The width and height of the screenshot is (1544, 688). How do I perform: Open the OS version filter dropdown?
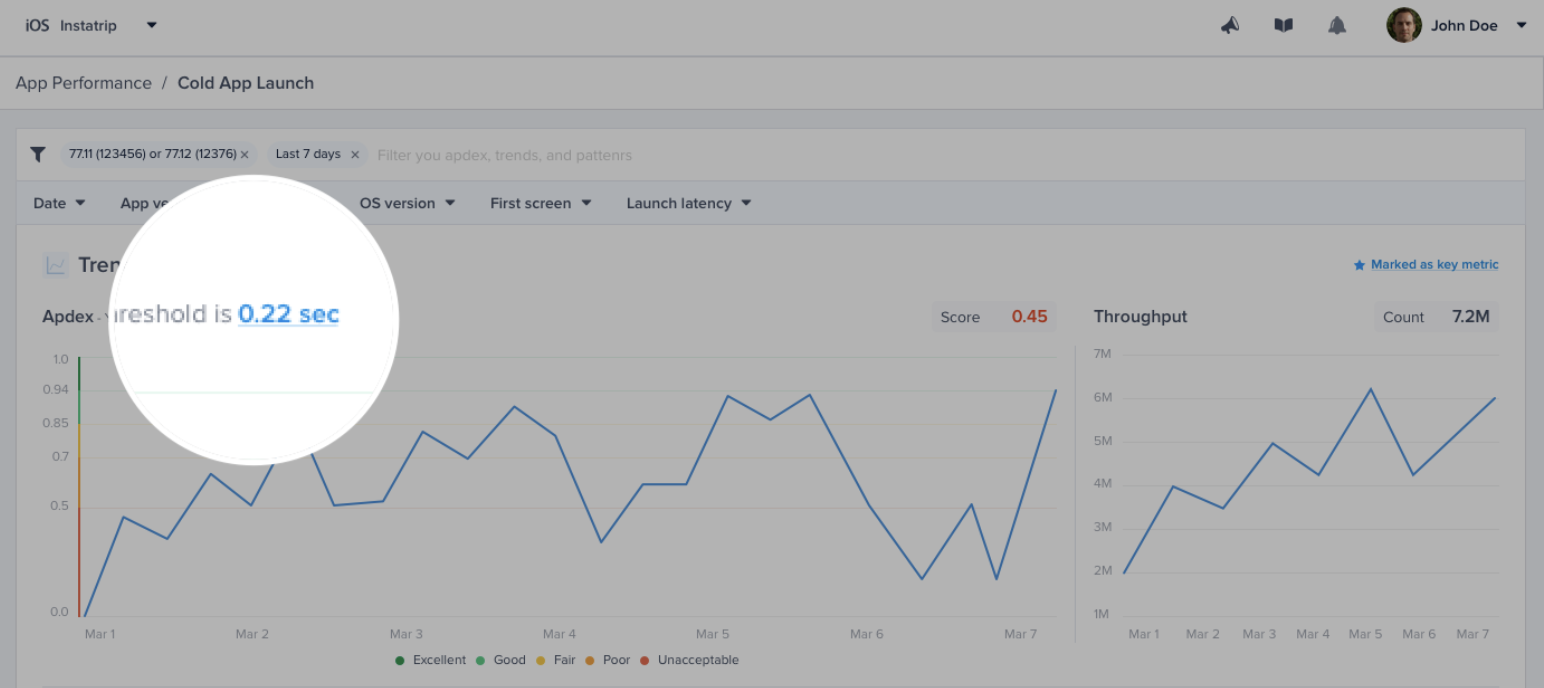point(407,203)
